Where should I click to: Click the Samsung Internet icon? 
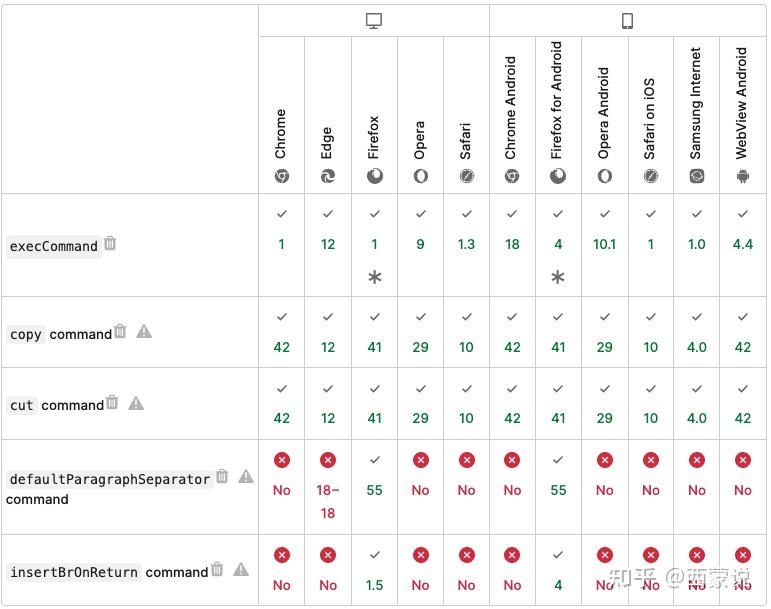click(x=696, y=176)
